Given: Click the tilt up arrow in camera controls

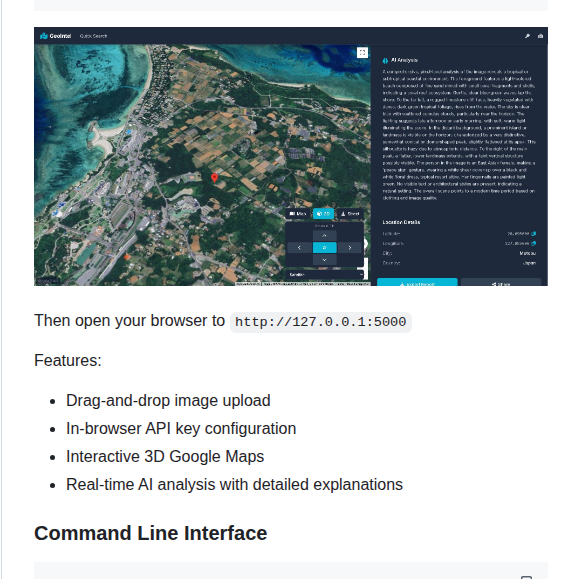Looking at the screenshot, I should [x=324, y=236].
